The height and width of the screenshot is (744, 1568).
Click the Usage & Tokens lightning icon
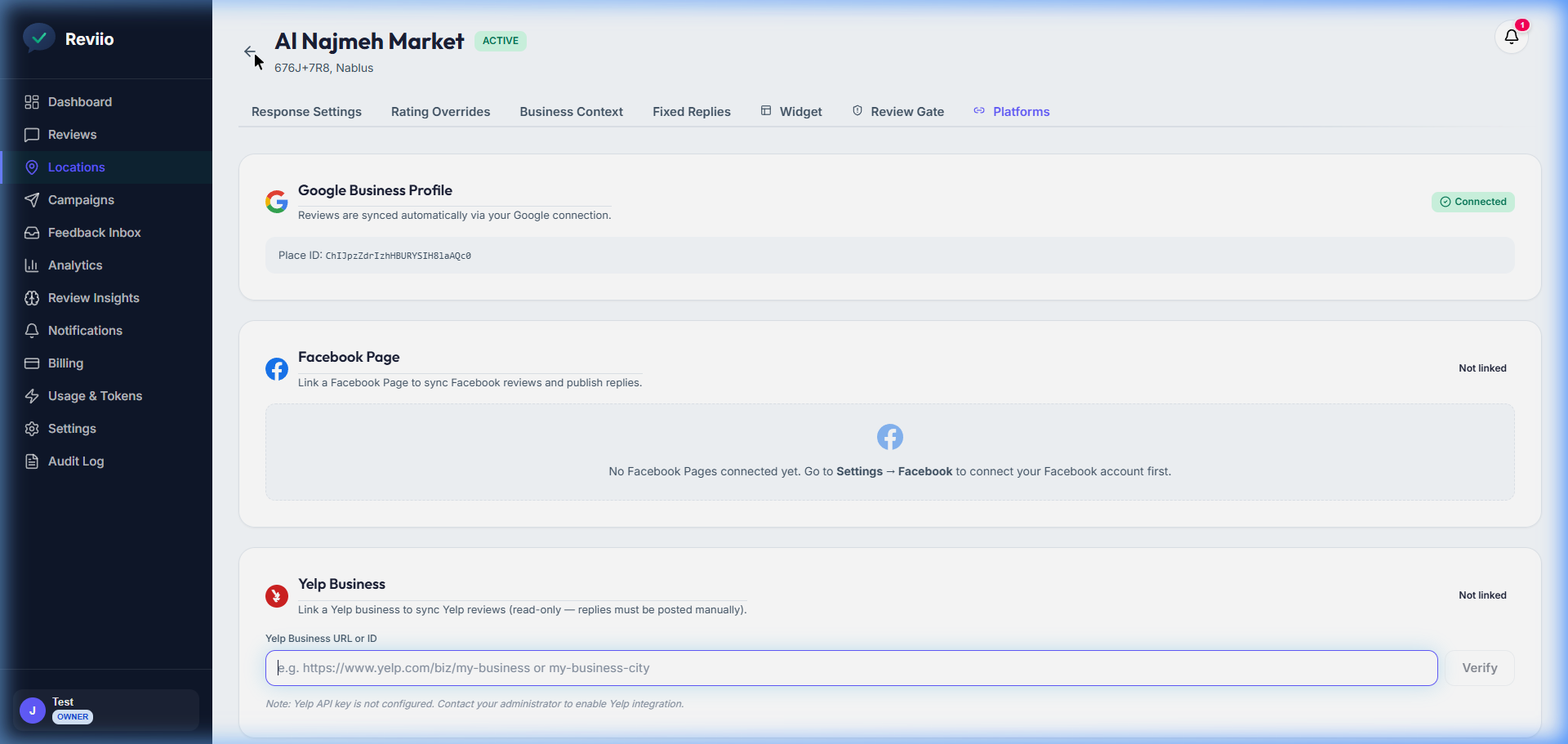(x=32, y=396)
